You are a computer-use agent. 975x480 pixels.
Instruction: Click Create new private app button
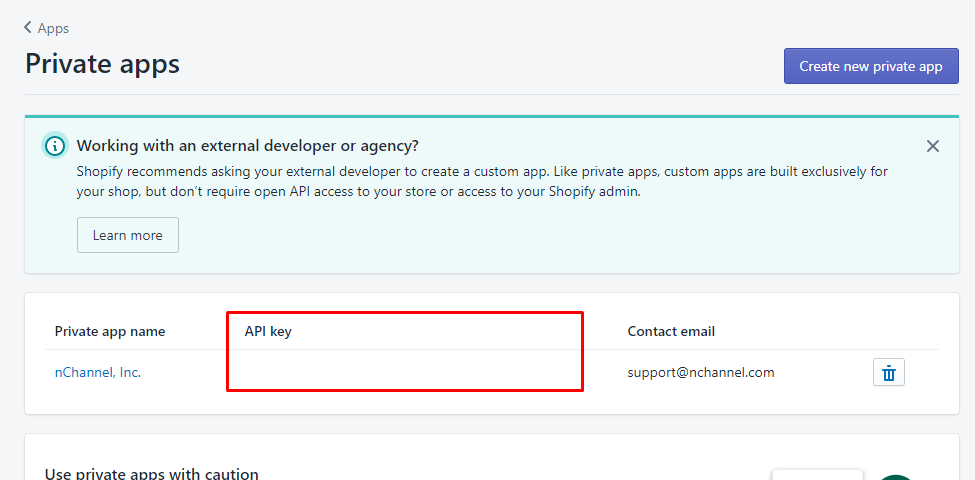tap(871, 66)
